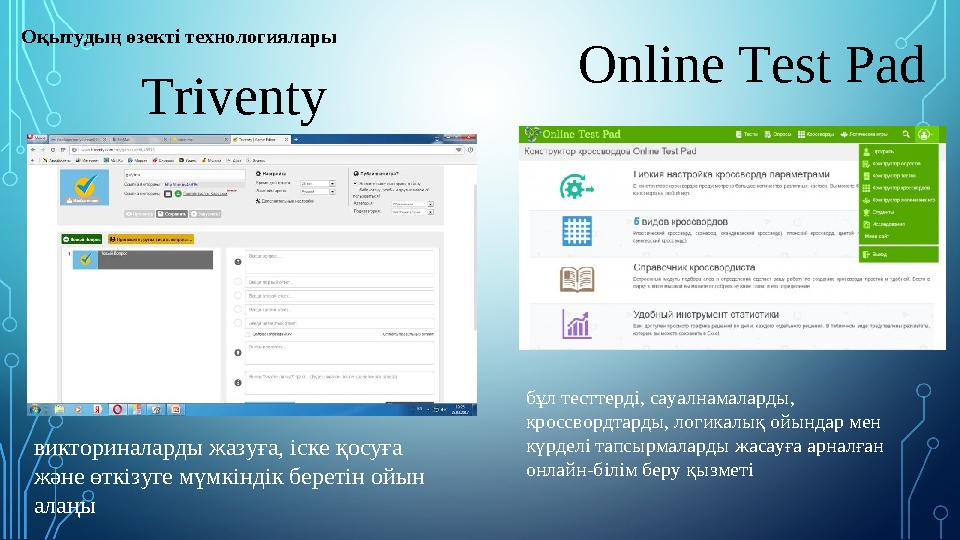Viewport: 960px width, 540px height.
Task: Select Конструктор логических игр in user menu
Action: click(899, 200)
